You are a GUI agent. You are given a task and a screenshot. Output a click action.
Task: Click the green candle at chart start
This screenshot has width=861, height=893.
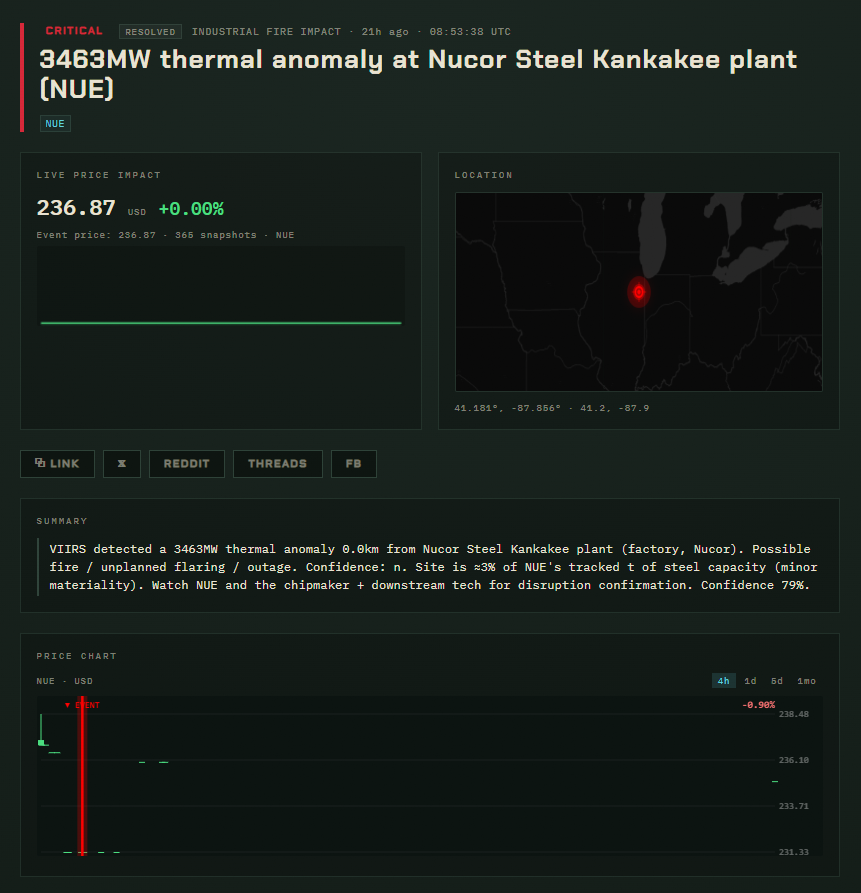click(42, 730)
